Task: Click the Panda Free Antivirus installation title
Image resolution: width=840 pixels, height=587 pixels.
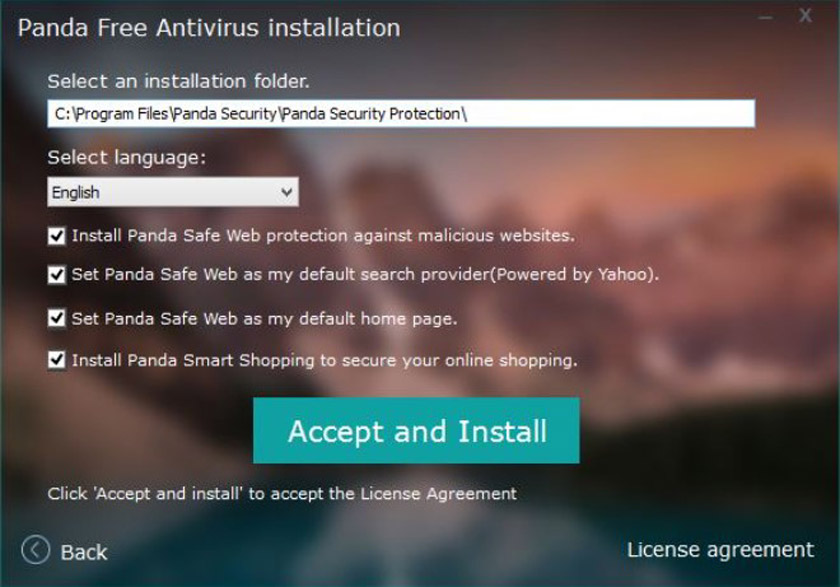Action: click(x=209, y=28)
